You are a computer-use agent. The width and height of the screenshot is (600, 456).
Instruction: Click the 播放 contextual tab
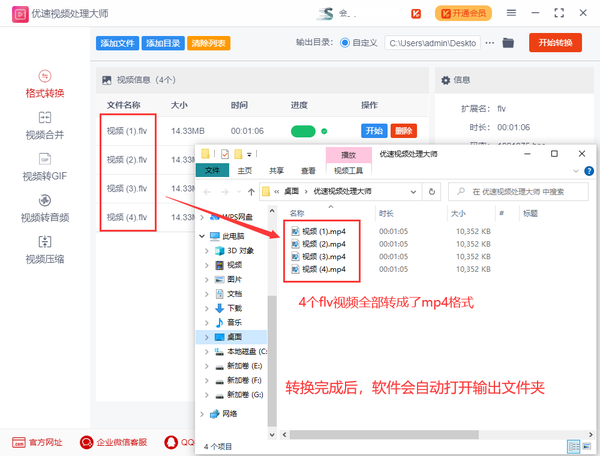(x=349, y=155)
